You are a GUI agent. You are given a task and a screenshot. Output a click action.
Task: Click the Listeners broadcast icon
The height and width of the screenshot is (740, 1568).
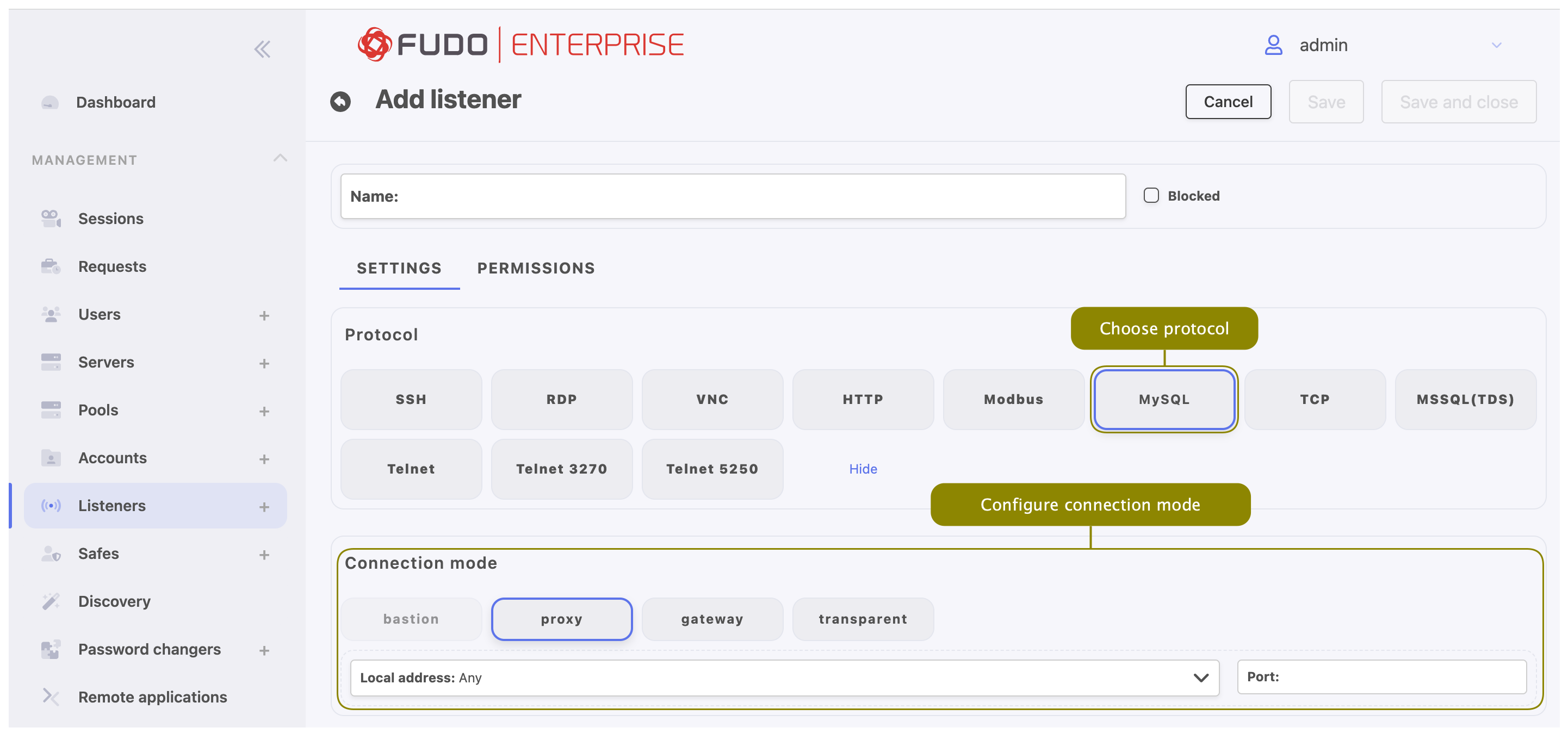click(x=51, y=506)
